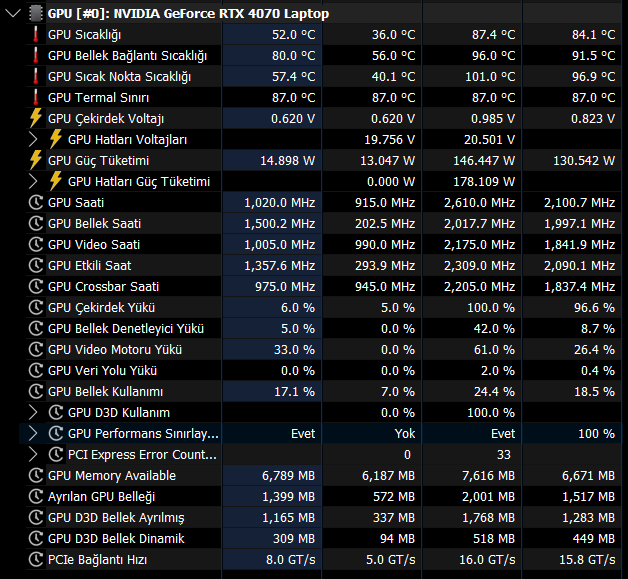Screen dimensions: 628x579
Task: Select the GPU Memory Available label
Action: tap(112, 476)
